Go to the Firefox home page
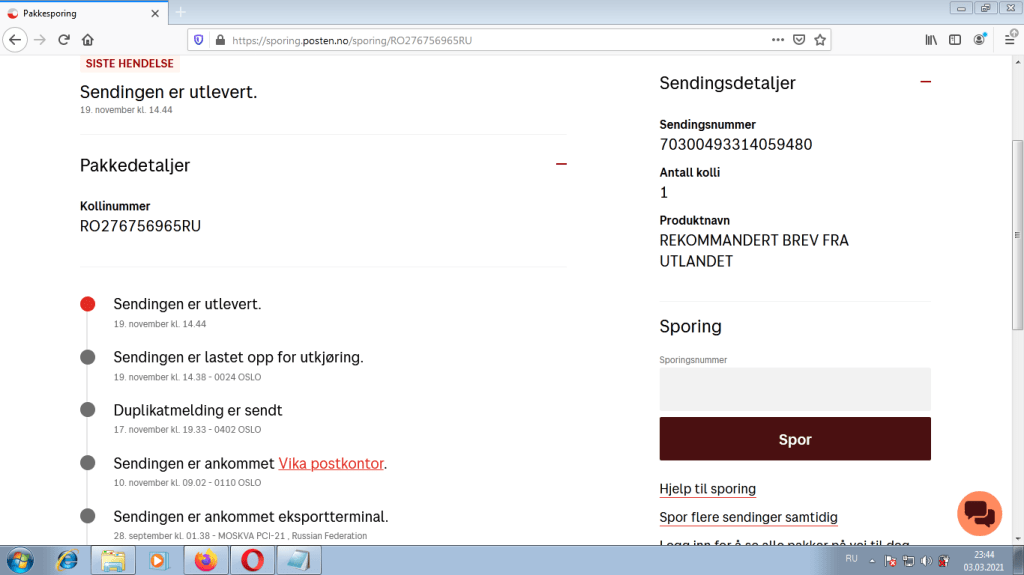The width and height of the screenshot is (1024, 575). click(88, 40)
